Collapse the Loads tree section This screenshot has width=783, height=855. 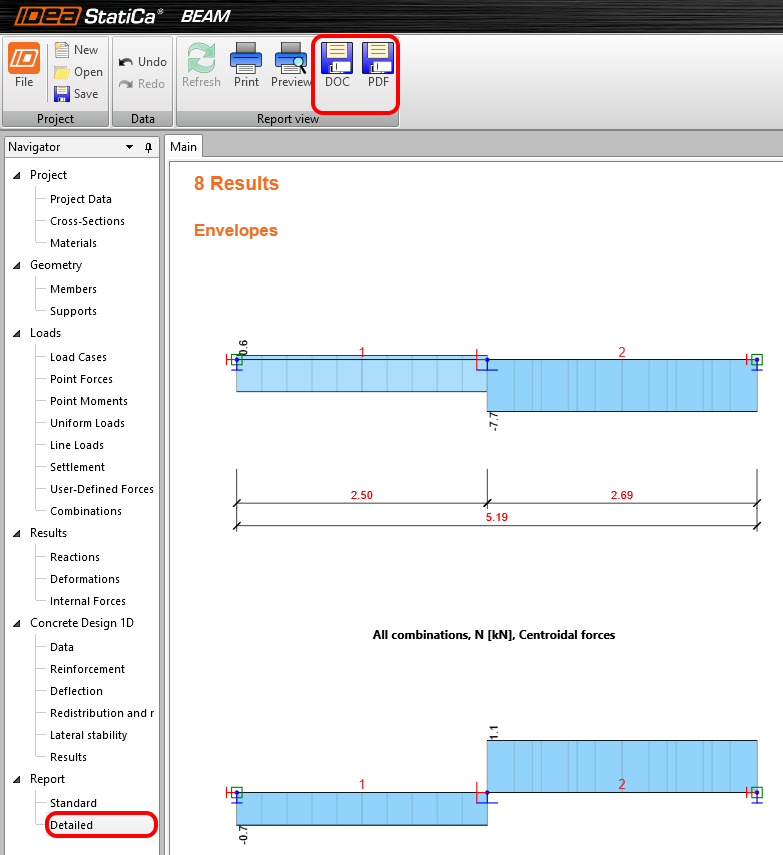(16, 334)
